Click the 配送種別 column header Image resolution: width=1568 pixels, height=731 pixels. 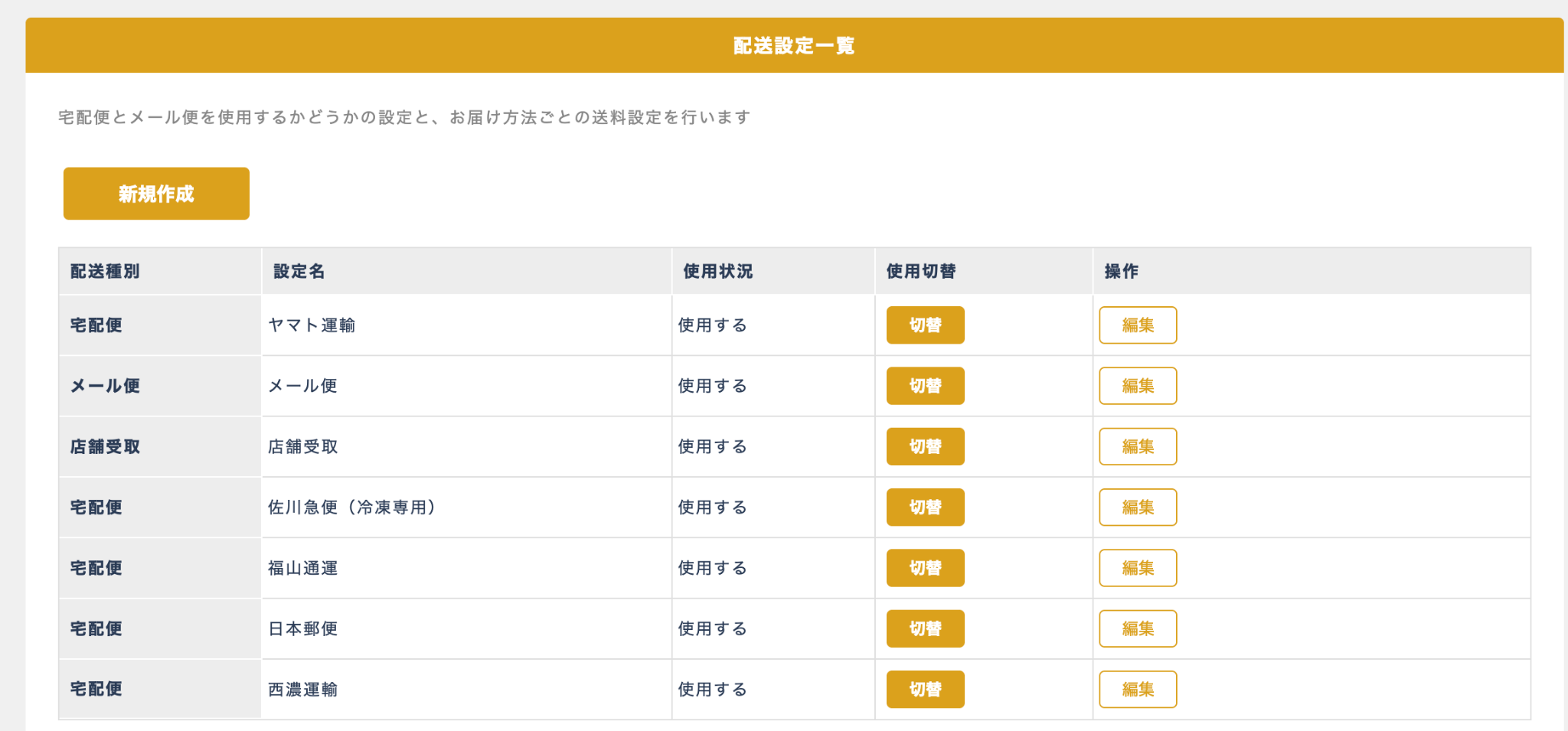tap(105, 272)
